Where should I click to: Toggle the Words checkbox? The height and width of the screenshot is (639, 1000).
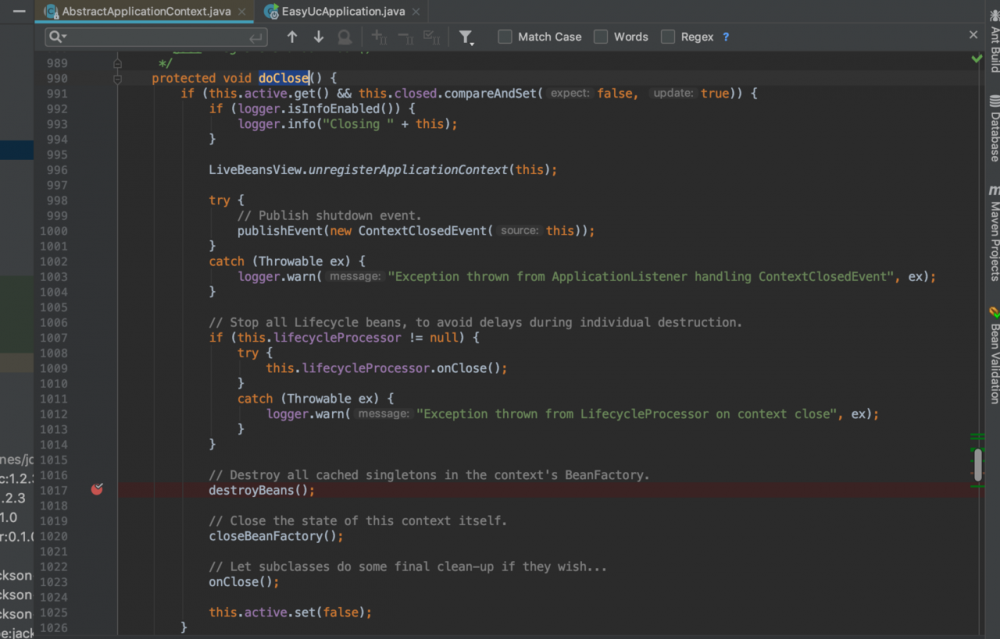click(x=601, y=37)
